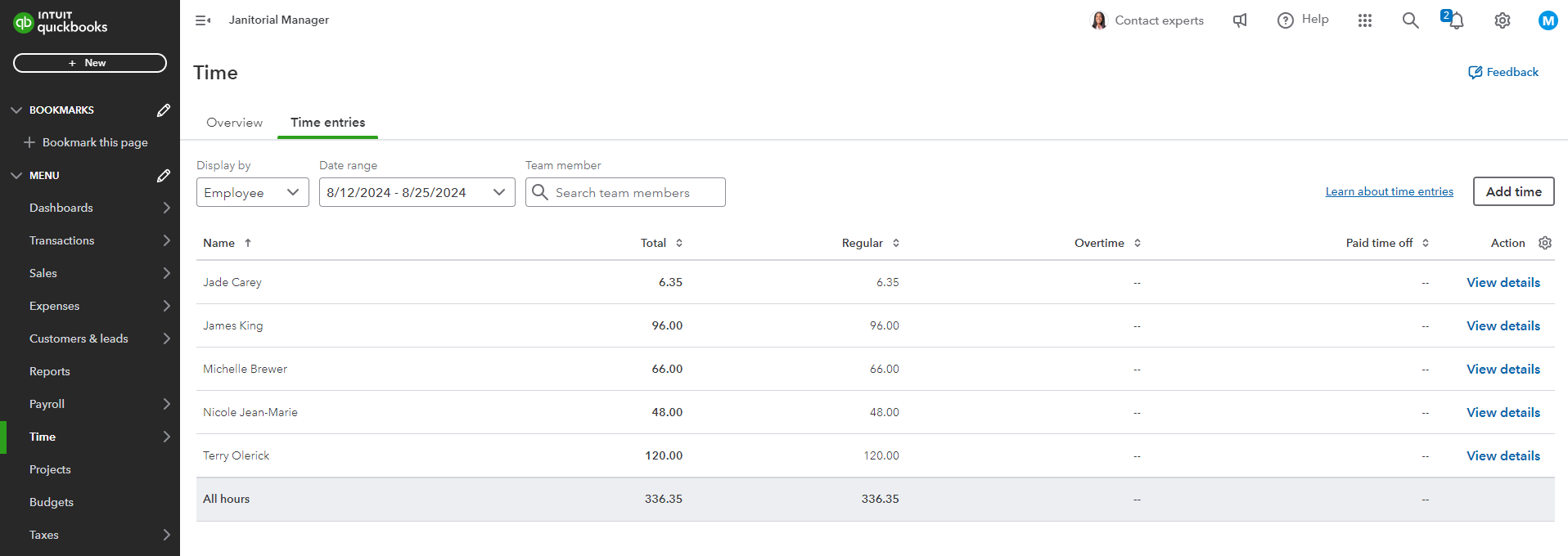Switch to the Overview tab
1568x556 pixels.
pos(234,123)
